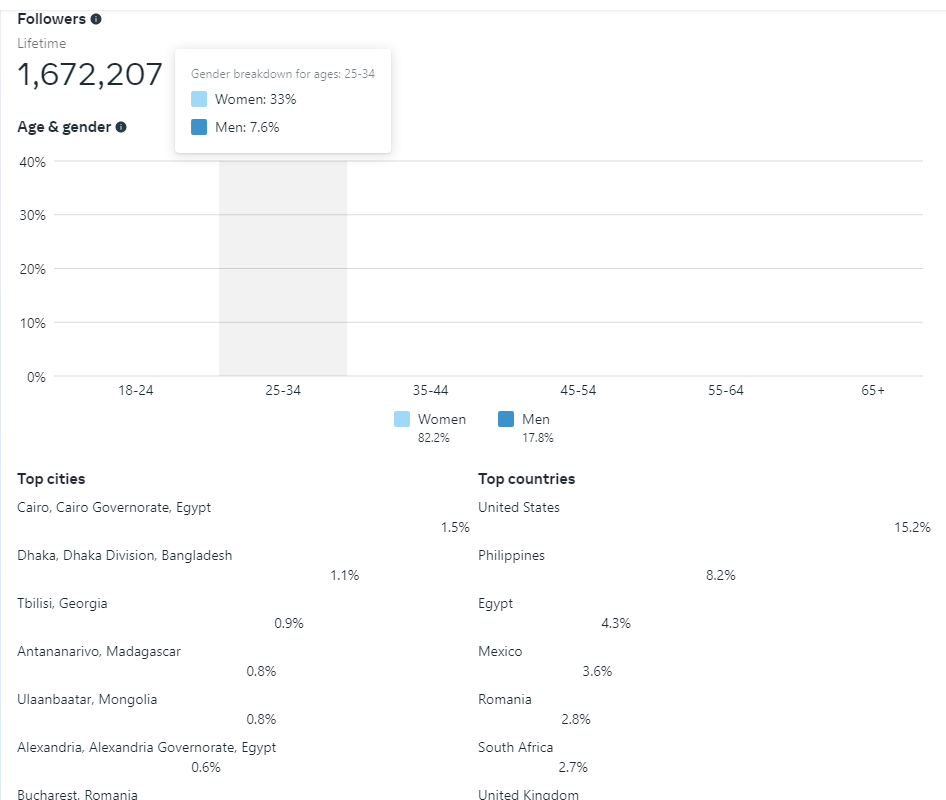Click the Women legend swatch below chart

pyautogui.click(x=402, y=419)
